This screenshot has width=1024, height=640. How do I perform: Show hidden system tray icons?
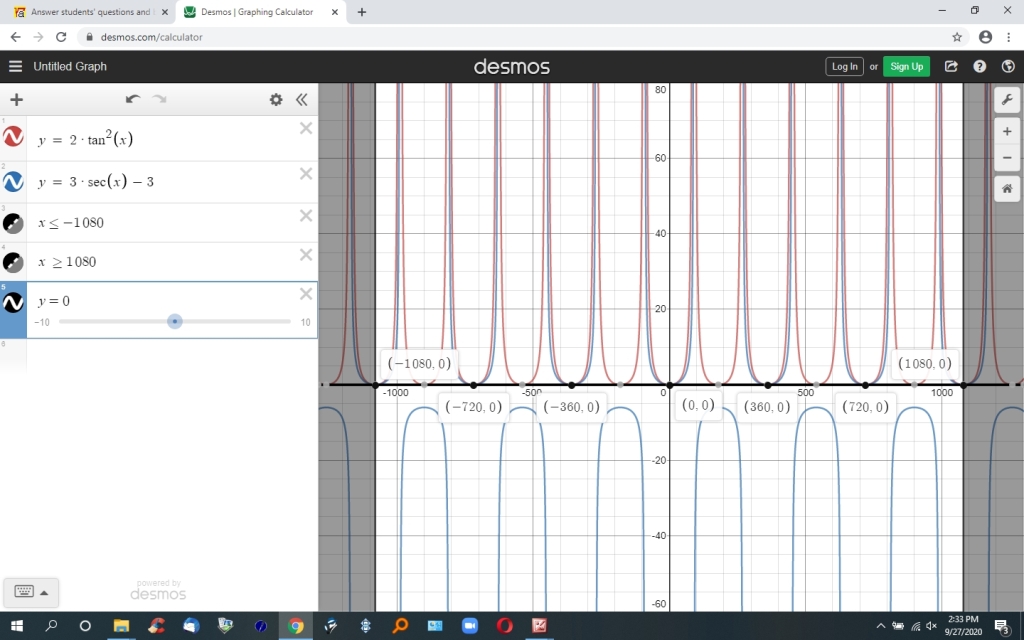(881, 626)
